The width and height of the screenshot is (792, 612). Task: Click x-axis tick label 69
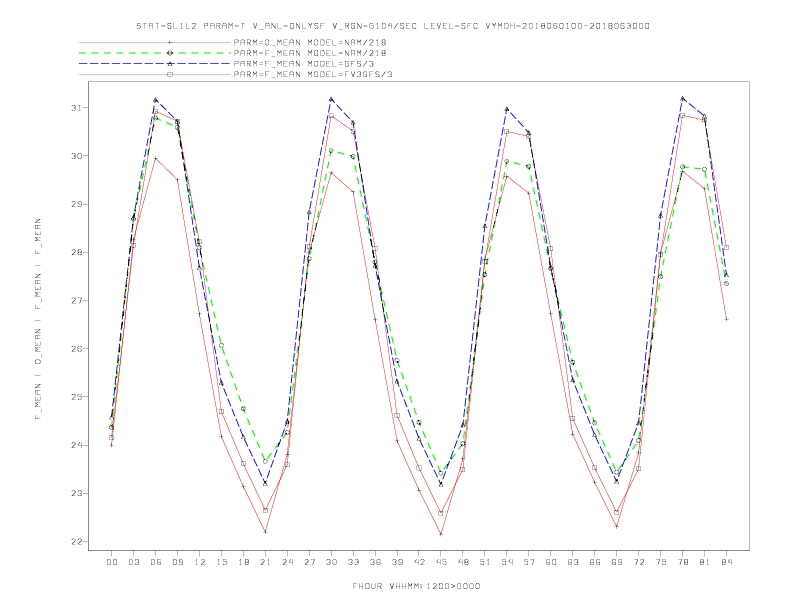click(x=617, y=562)
